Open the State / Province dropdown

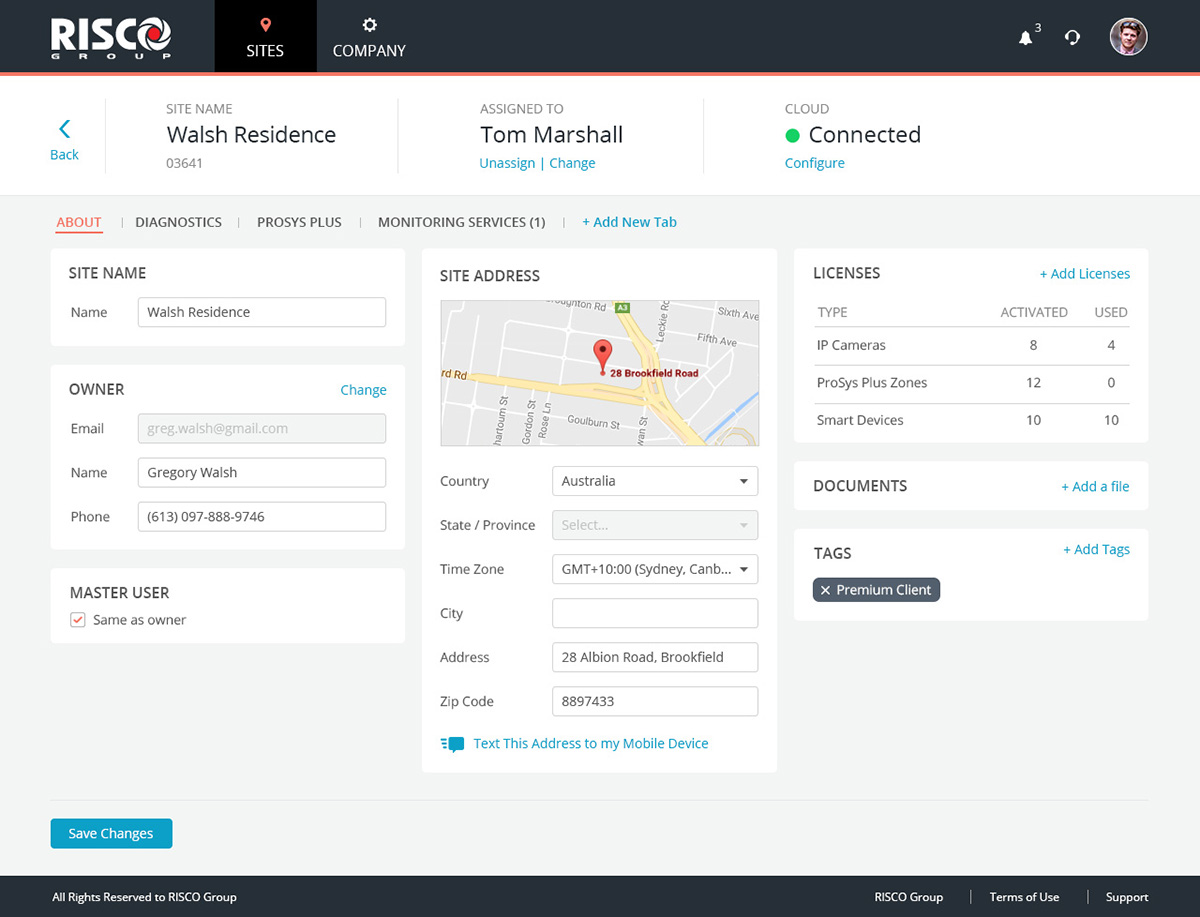(x=655, y=525)
